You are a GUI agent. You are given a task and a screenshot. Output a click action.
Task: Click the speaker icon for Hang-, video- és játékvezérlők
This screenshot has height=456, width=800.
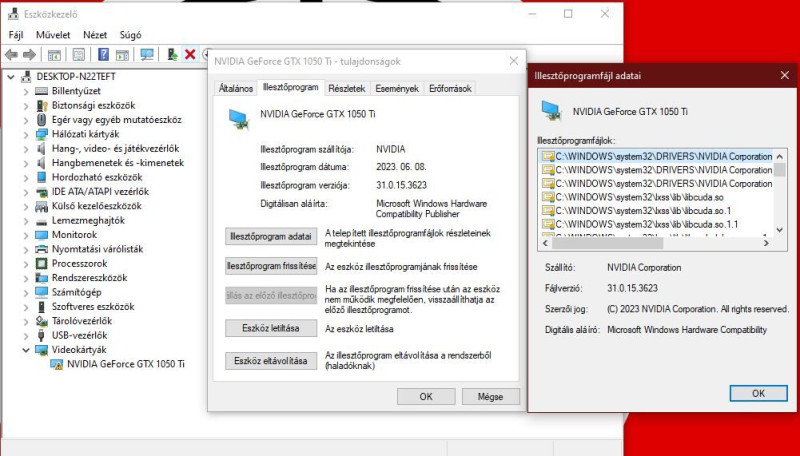(x=41, y=149)
